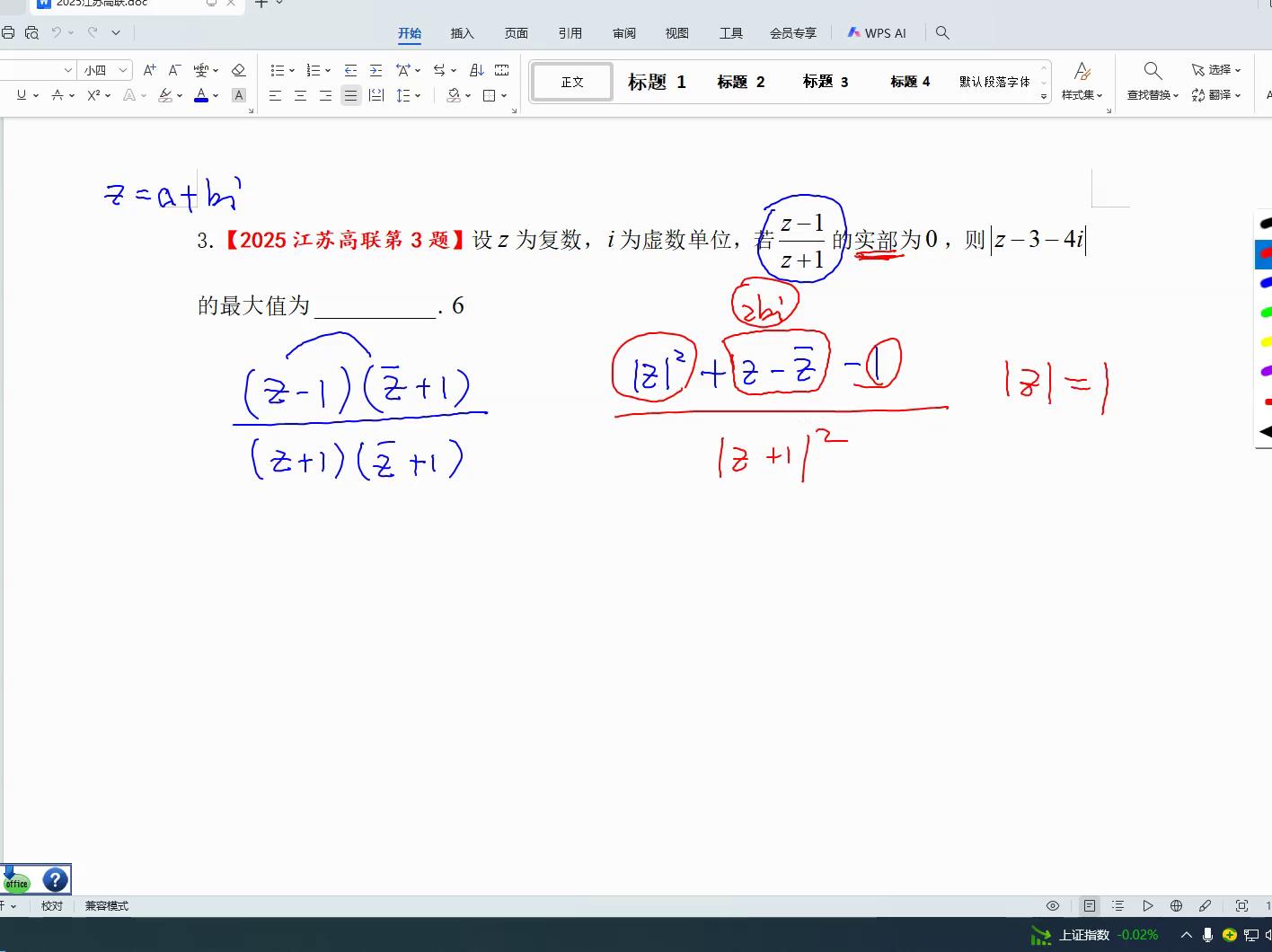Pick the green pen color swatch

point(1266,313)
